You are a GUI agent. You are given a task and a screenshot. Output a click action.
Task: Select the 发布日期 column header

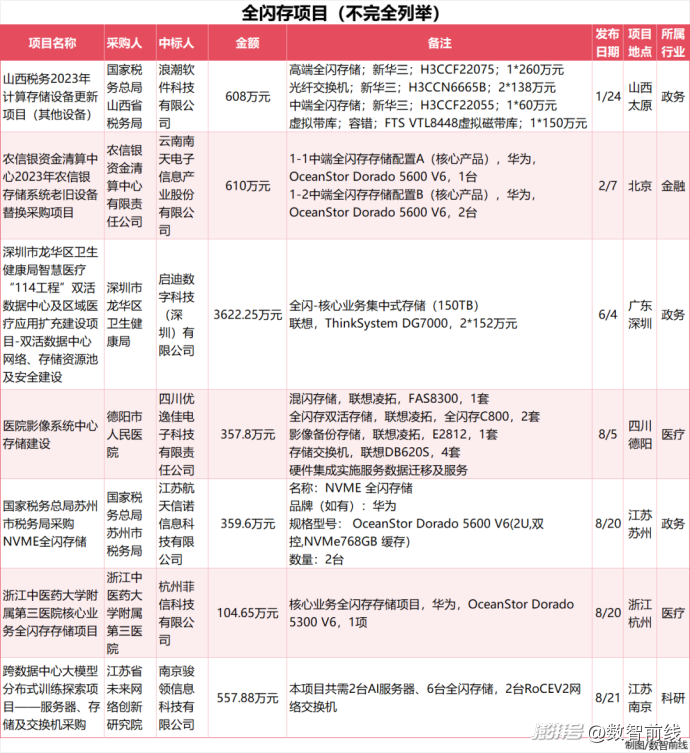[x=607, y=44]
